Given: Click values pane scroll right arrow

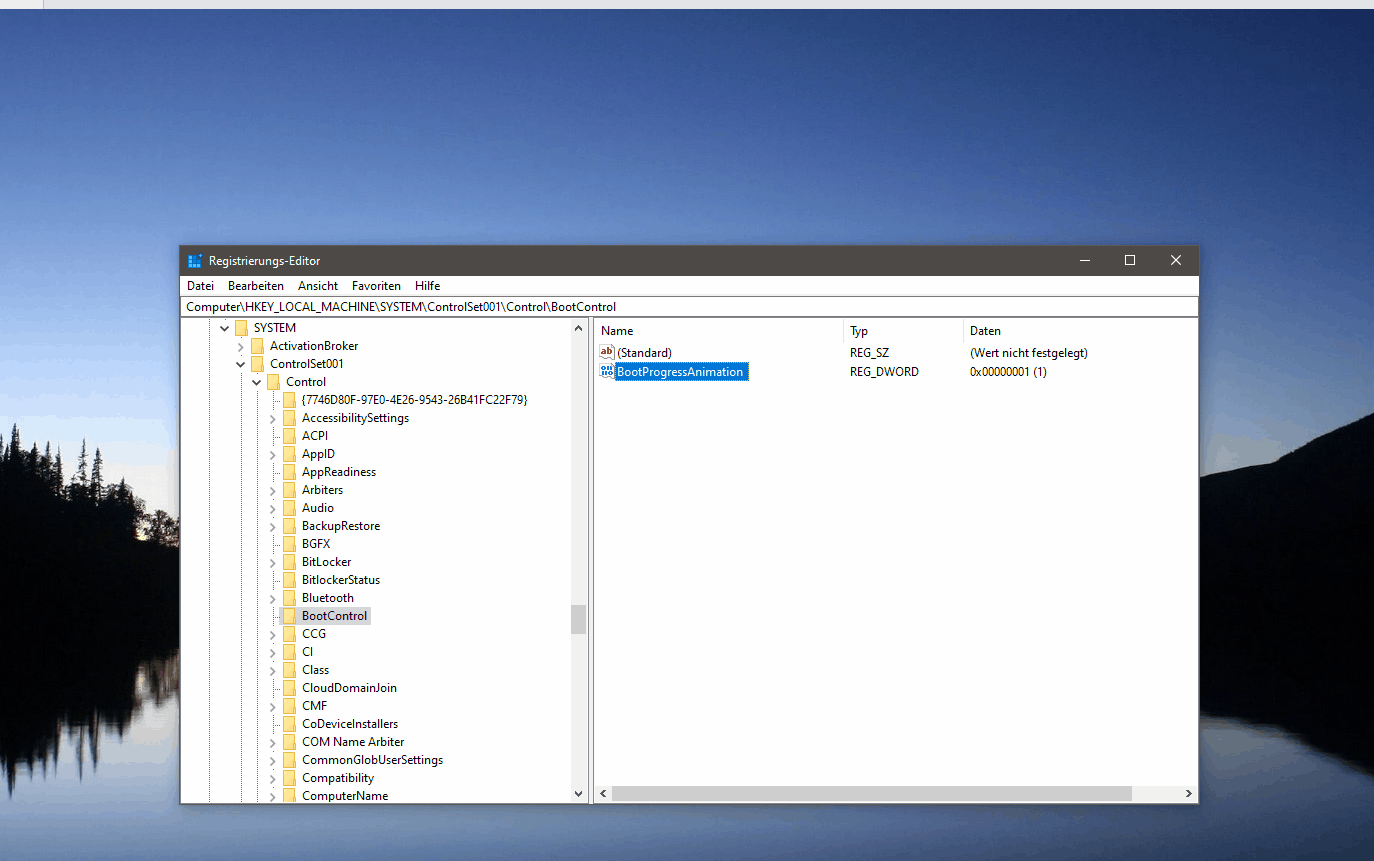Looking at the screenshot, I should point(1188,793).
